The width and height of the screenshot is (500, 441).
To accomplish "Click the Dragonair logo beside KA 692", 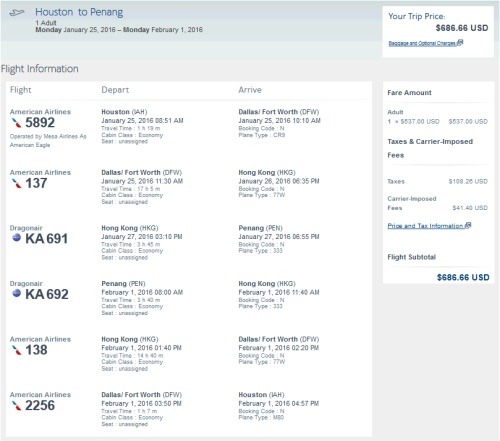I will (16, 293).
